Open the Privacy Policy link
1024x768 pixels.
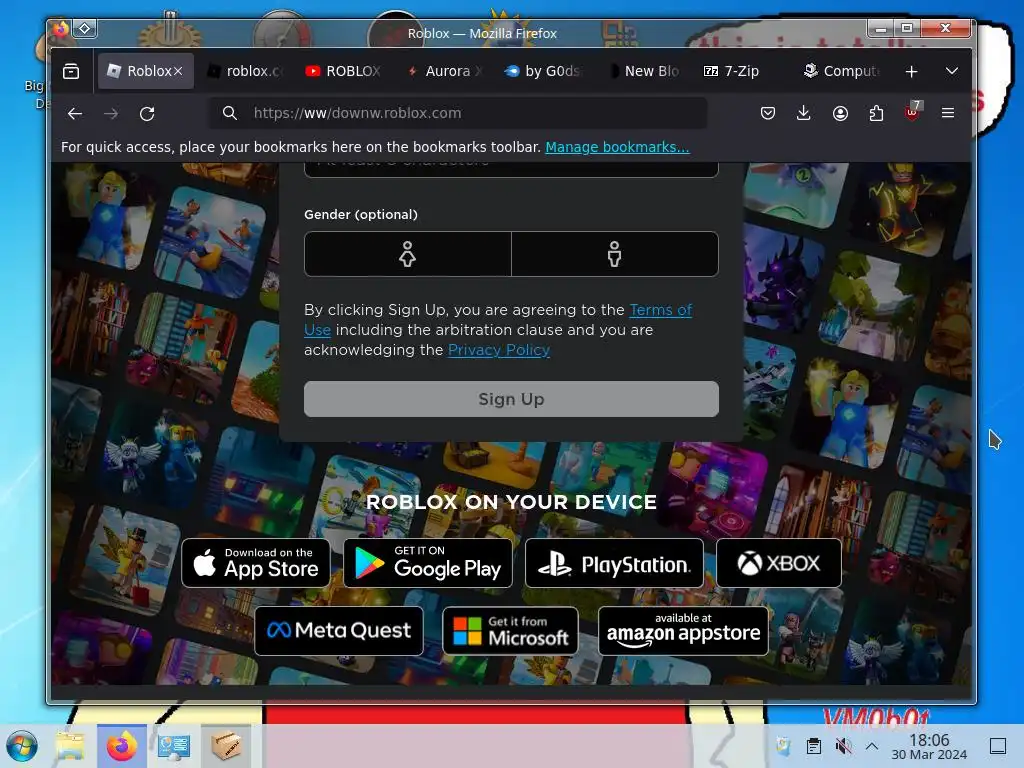point(498,350)
